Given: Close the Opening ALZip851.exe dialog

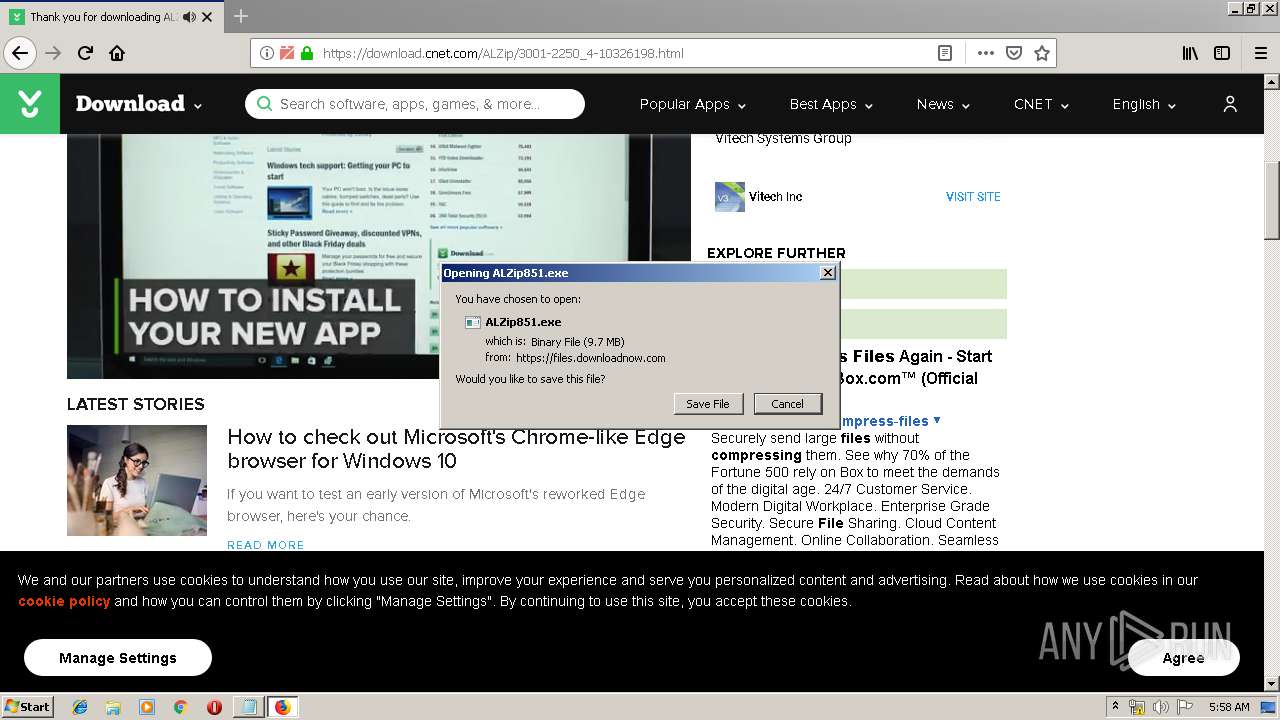Looking at the screenshot, I should 827,273.
